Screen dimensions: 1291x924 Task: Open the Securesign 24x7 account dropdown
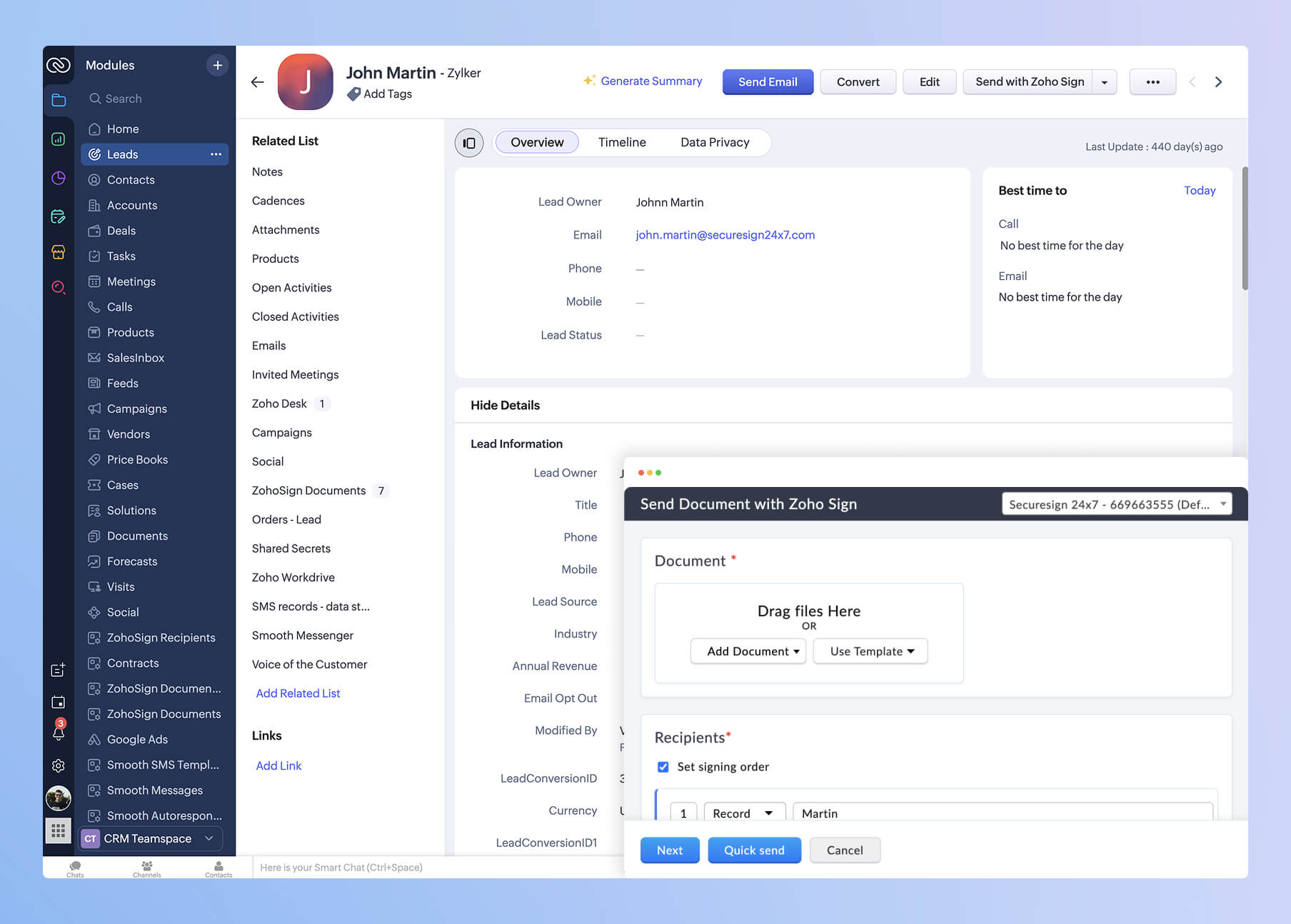click(1117, 504)
